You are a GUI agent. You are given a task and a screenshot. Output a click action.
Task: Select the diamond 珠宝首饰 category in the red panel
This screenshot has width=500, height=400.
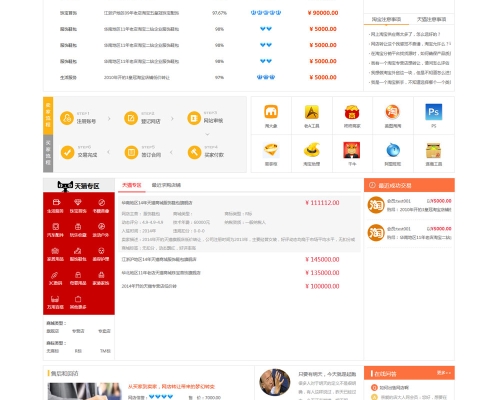pos(78,206)
